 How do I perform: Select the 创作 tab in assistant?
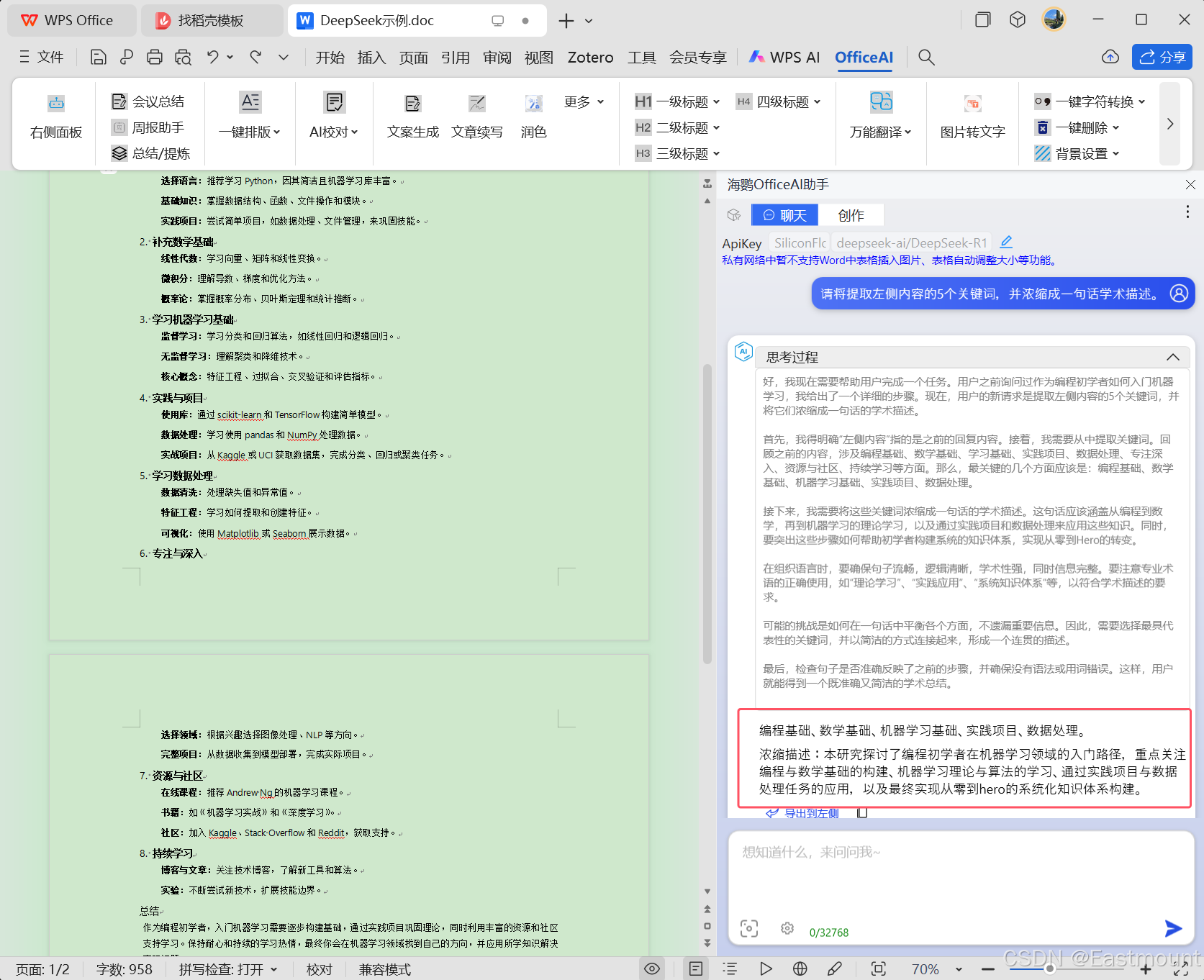tap(851, 215)
